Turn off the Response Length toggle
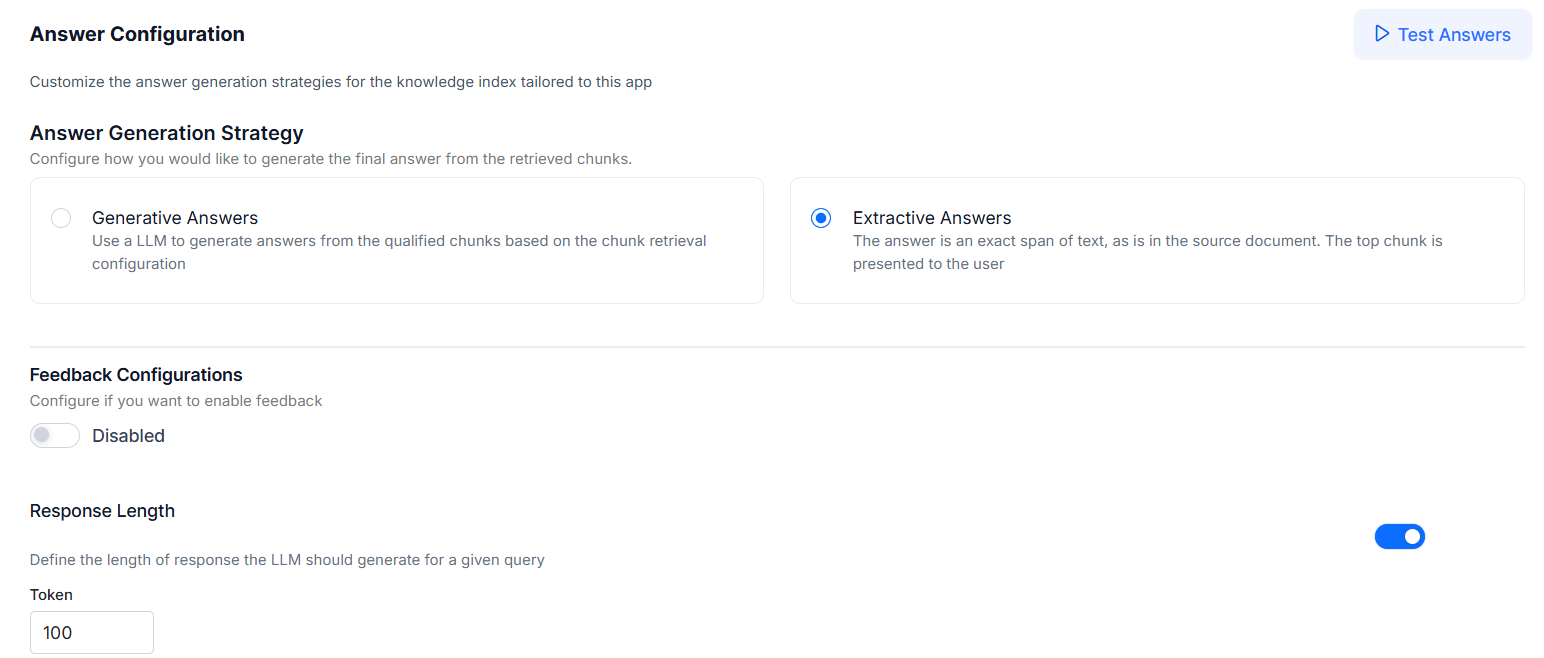Viewport: 1544px width, 658px height. (x=1400, y=537)
